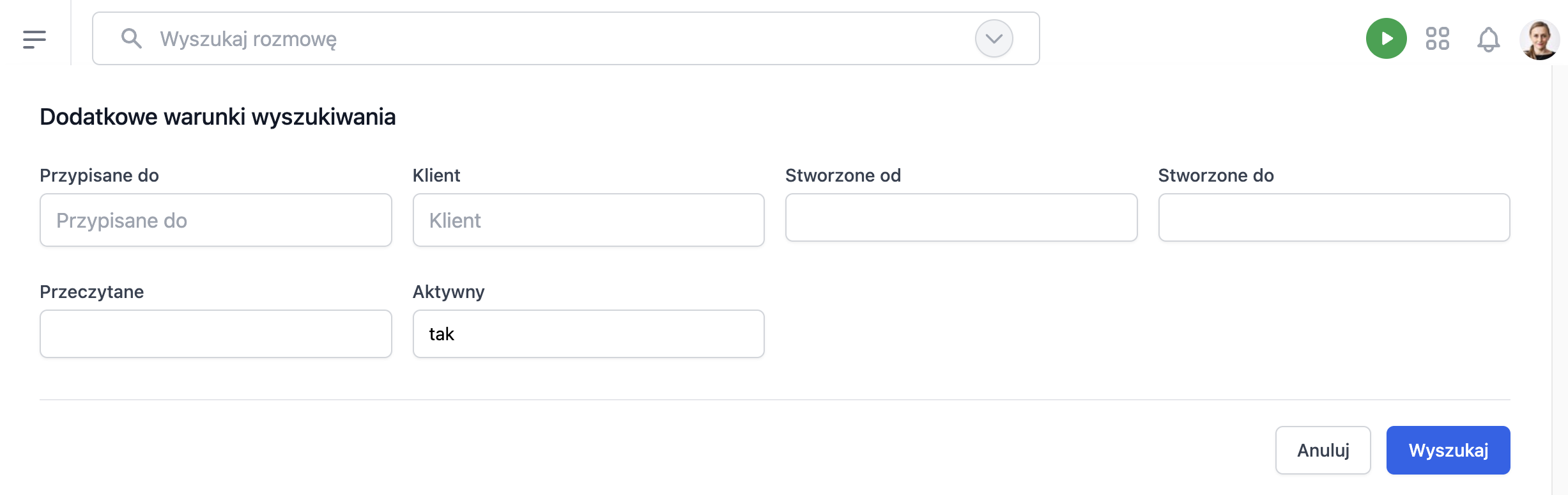Open the 'Stworzone do' date field
The width and height of the screenshot is (1568, 495).
pos(1334,217)
